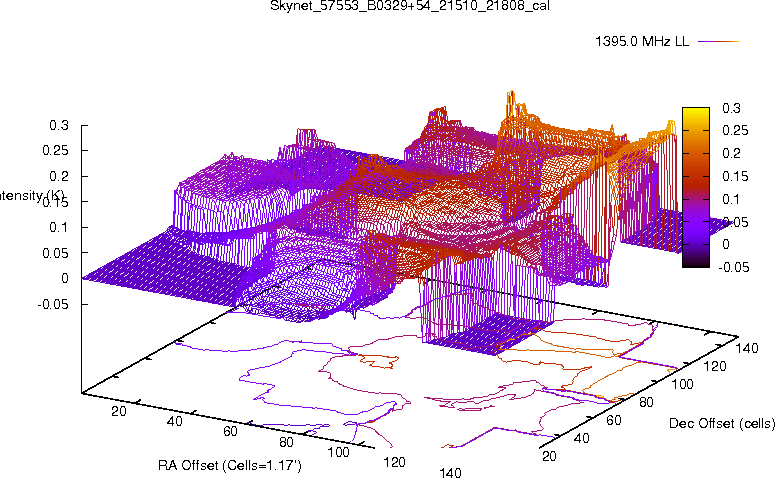The width and height of the screenshot is (775, 478).
Task: Click the 0.2 tick on the color bar
Action: [x=731, y=153]
